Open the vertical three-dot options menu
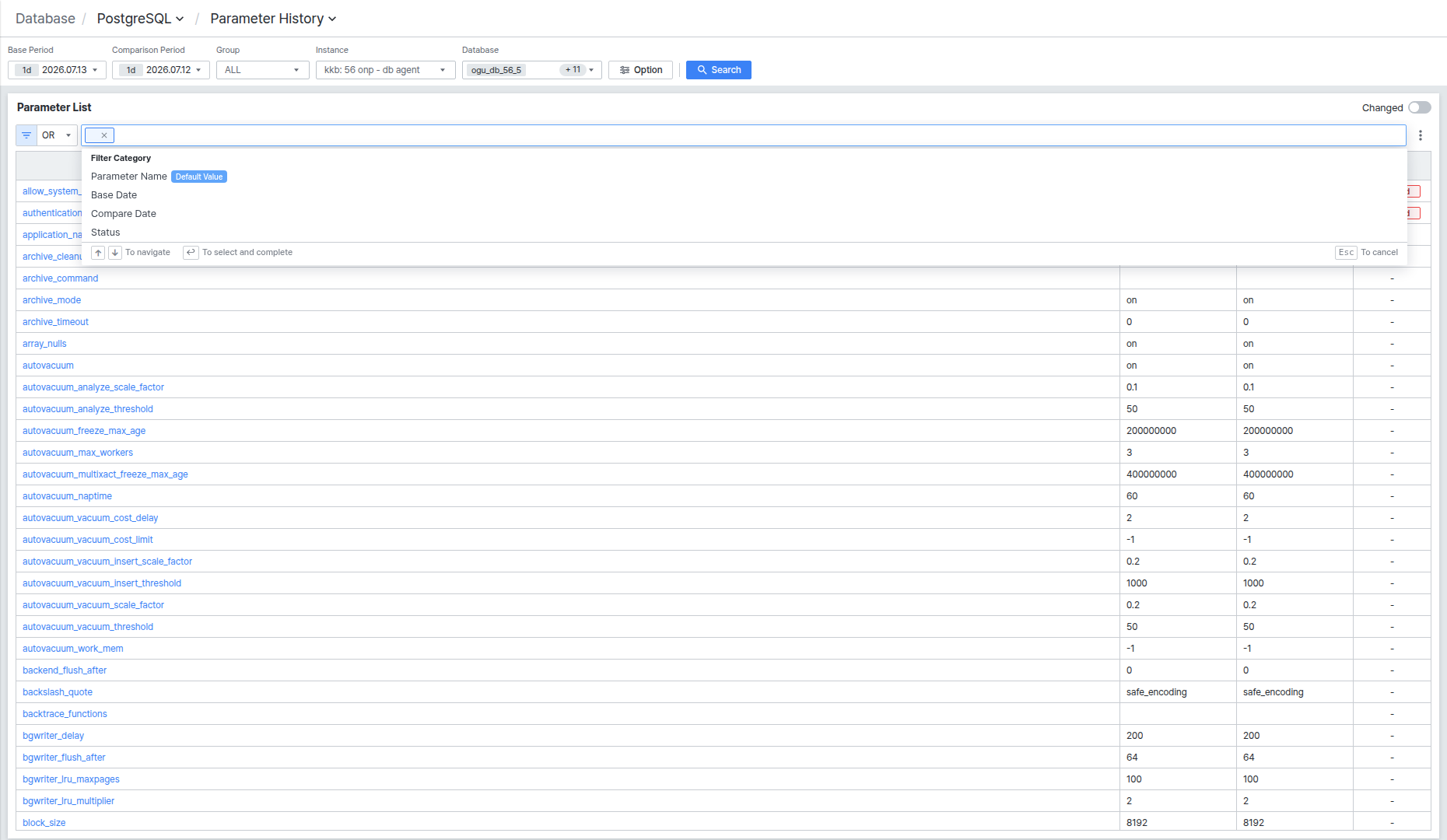 (1421, 135)
